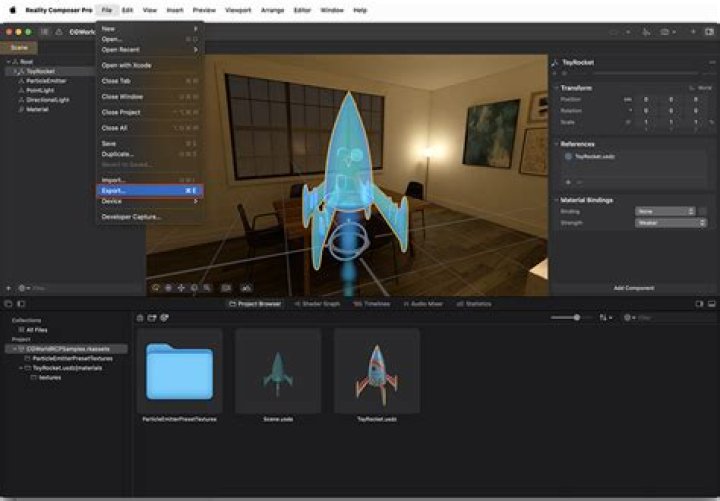Select Material in scene hierarchy
Image resolution: width=720 pixels, height=501 pixels.
point(37,109)
